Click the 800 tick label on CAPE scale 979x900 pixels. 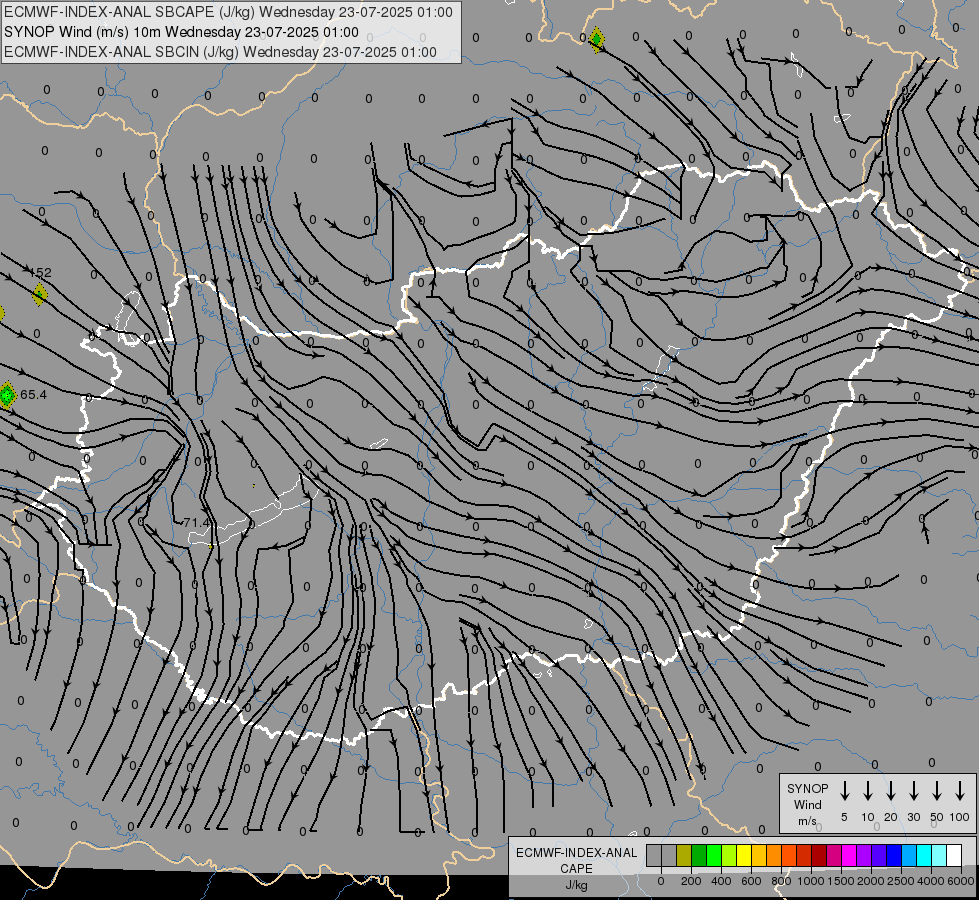(781, 881)
